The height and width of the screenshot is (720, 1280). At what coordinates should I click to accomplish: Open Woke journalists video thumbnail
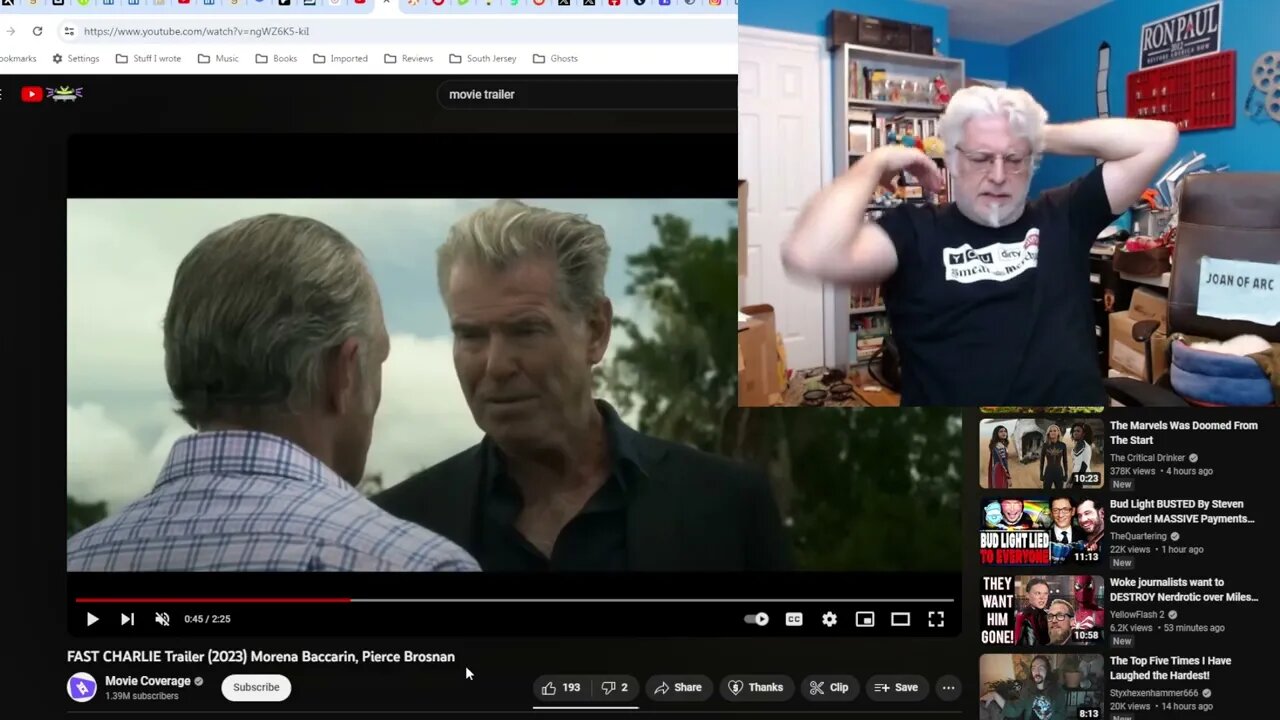[1041, 610]
